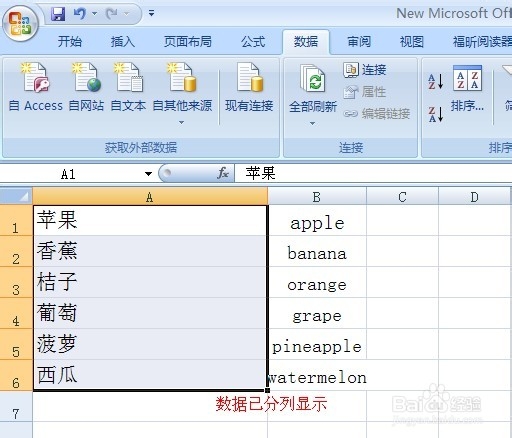Expand the 自其他来源 dropdown arrow

(181, 123)
